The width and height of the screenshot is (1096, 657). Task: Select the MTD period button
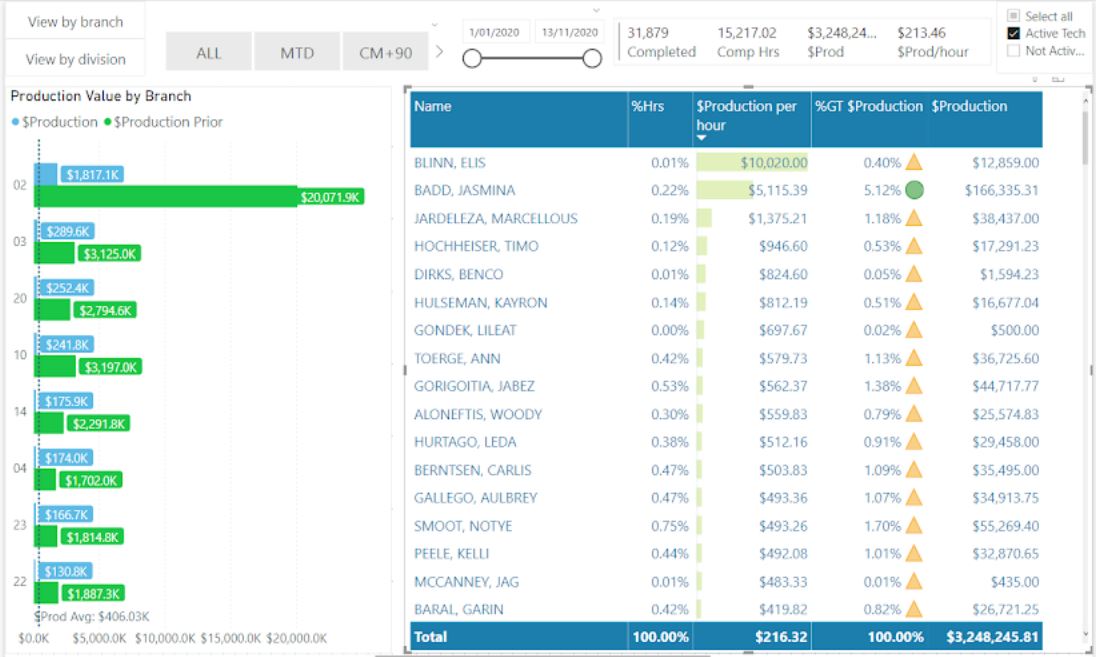click(x=297, y=51)
